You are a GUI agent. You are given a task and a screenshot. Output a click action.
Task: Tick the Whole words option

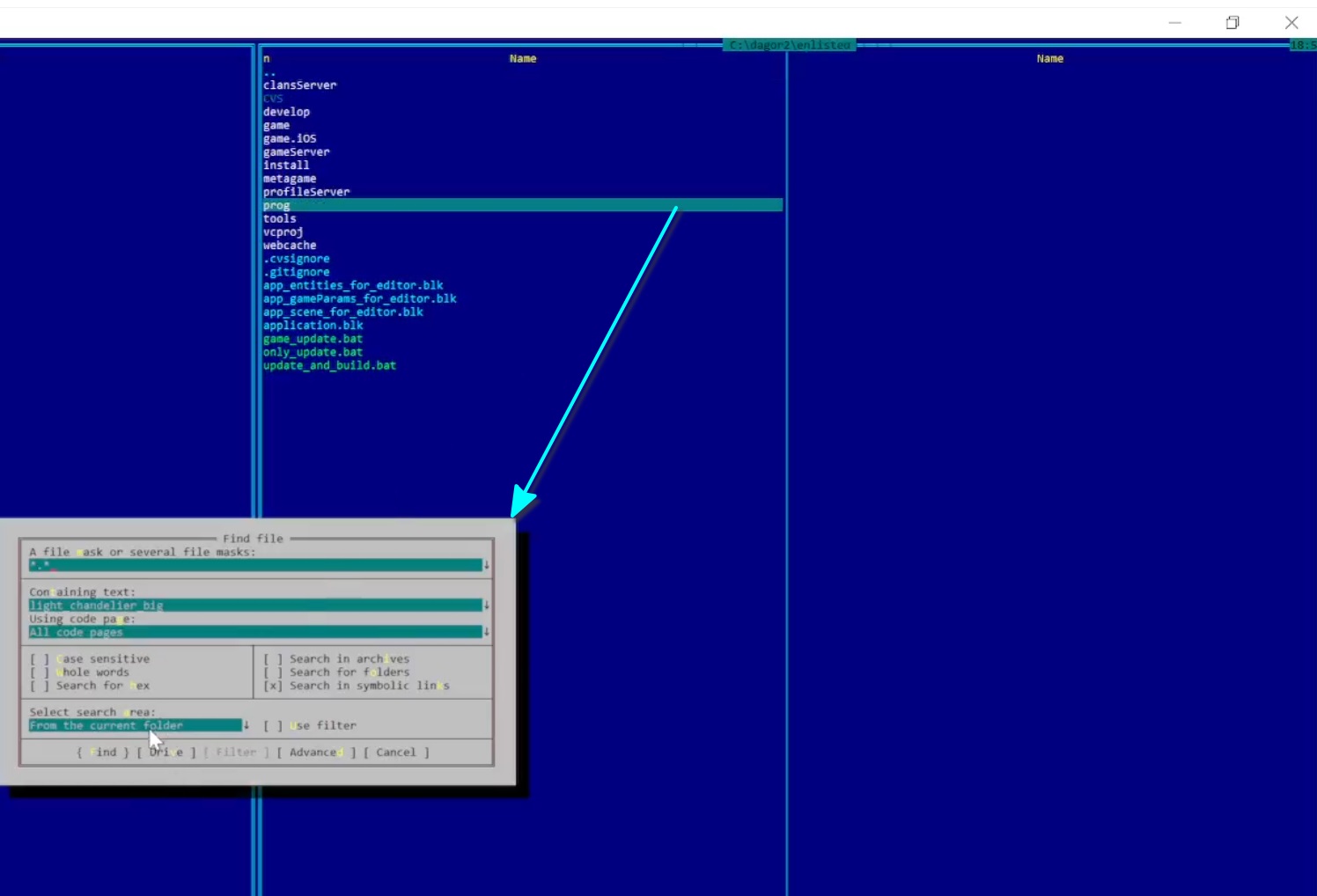tap(40, 672)
